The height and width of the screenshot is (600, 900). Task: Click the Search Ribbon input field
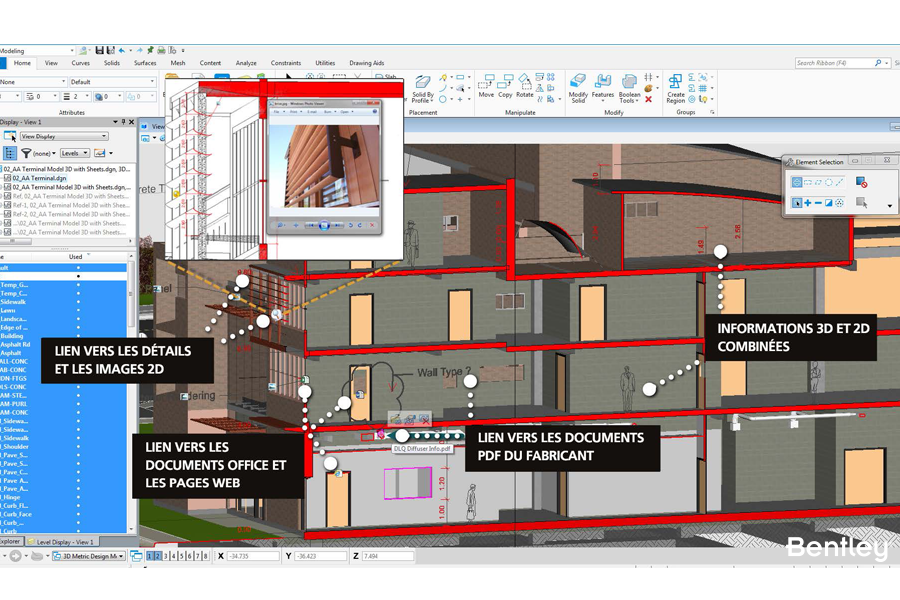pyautogui.click(x=834, y=63)
